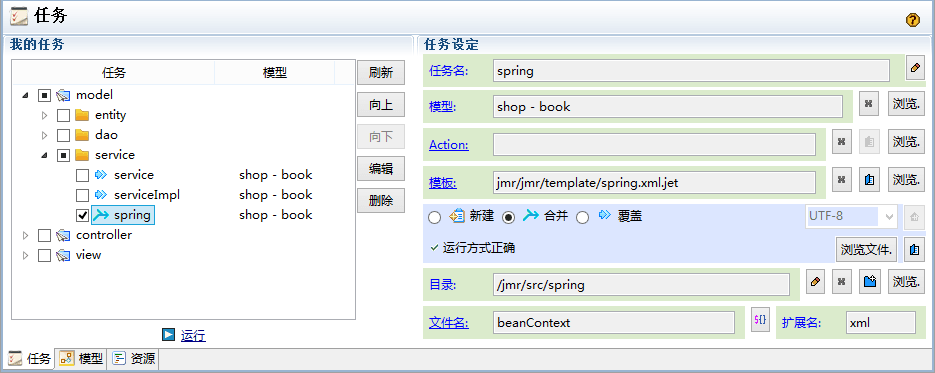Click the service folder icon
This screenshot has width=935, height=373.
click(x=82, y=155)
